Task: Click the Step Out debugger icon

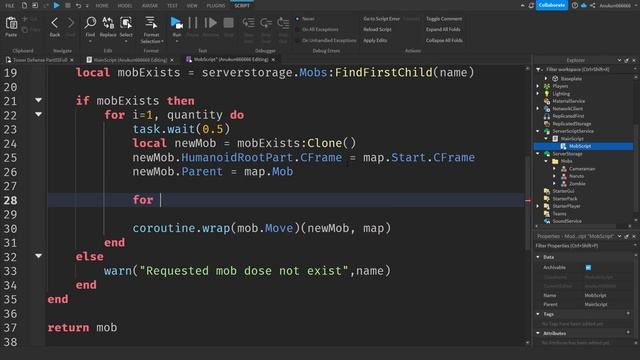Action: pos(283,23)
